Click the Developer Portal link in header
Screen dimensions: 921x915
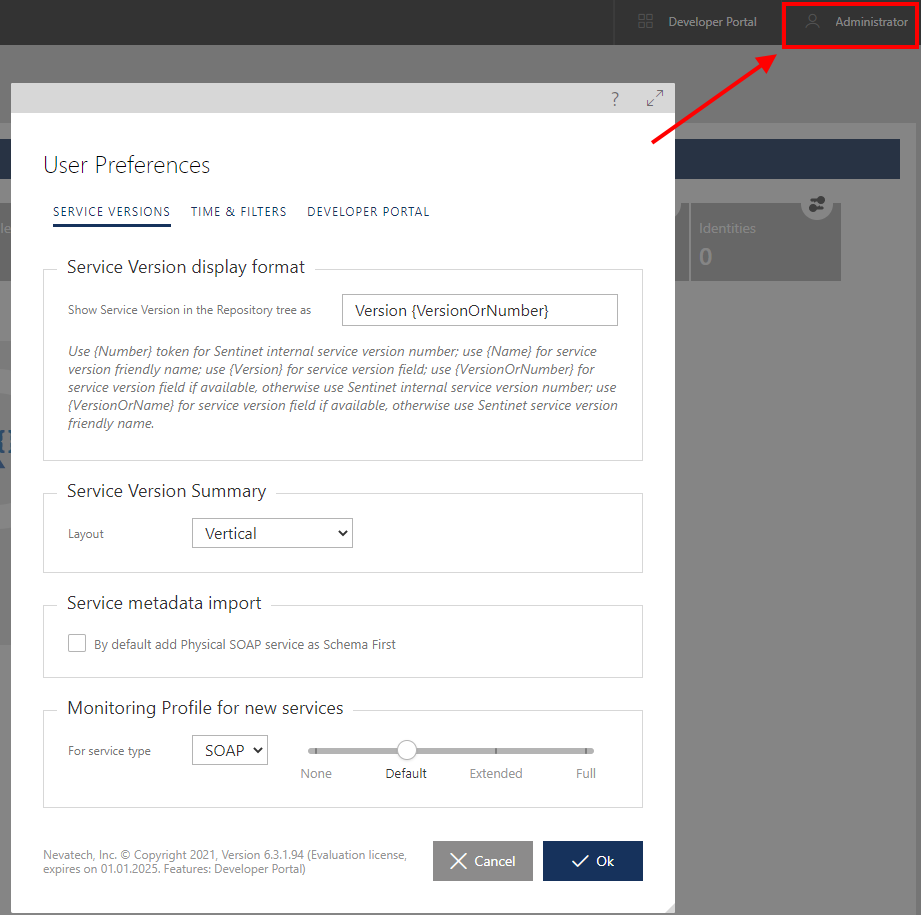click(712, 22)
